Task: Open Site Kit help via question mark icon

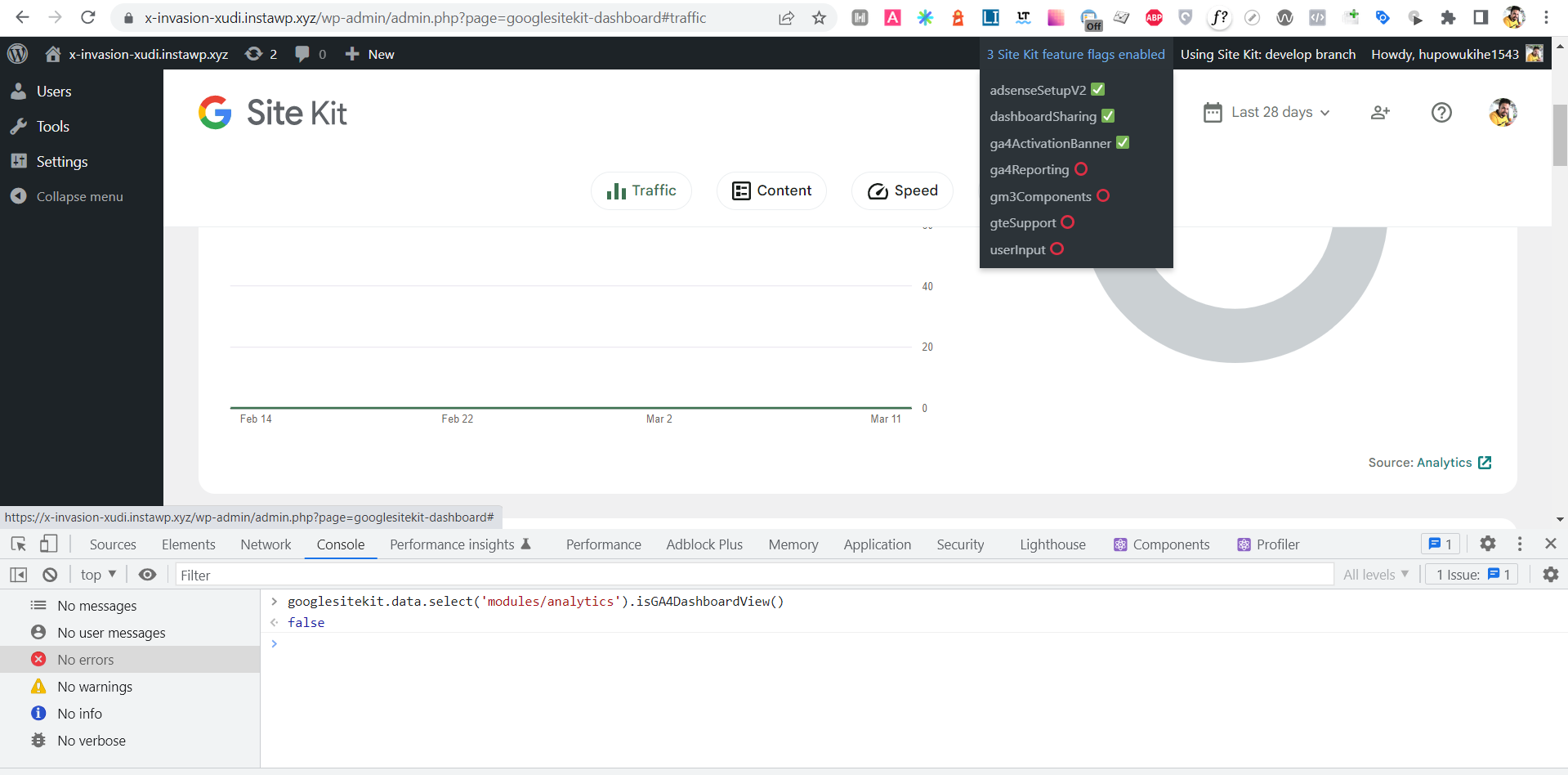Action: [x=1441, y=112]
